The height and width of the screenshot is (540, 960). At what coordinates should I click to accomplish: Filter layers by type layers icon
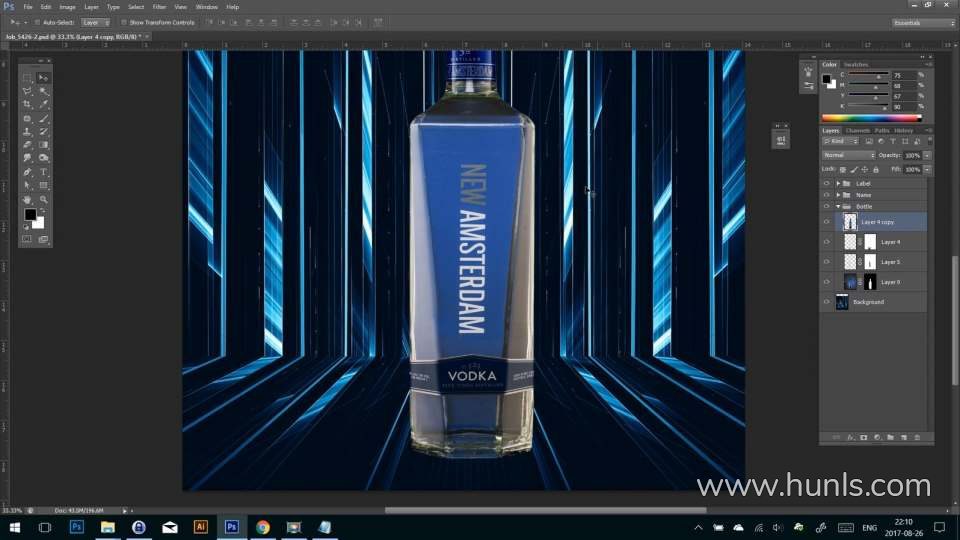tap(893, 141)
